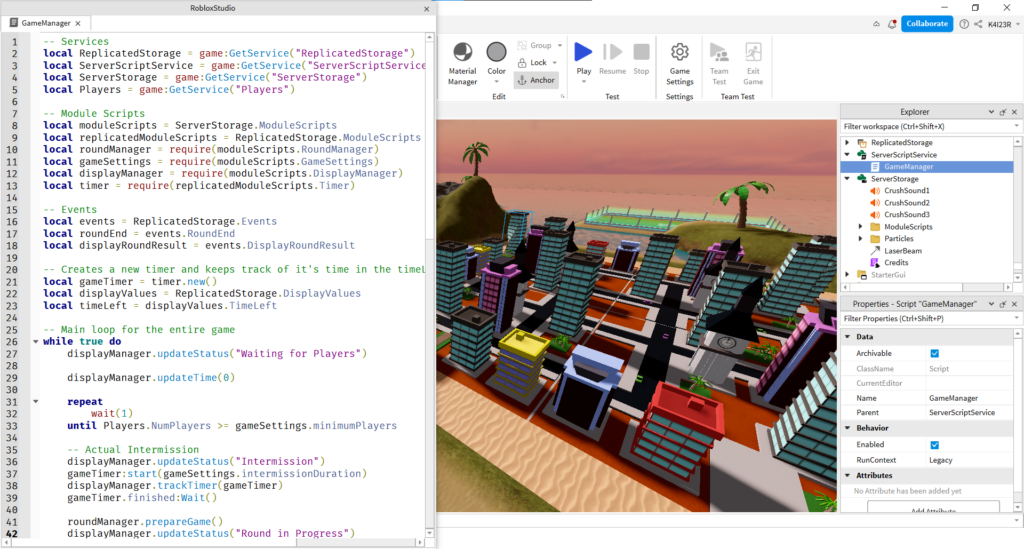Open the Explorer panel options chevron
1024x549 pixels.
click(991, 112)
